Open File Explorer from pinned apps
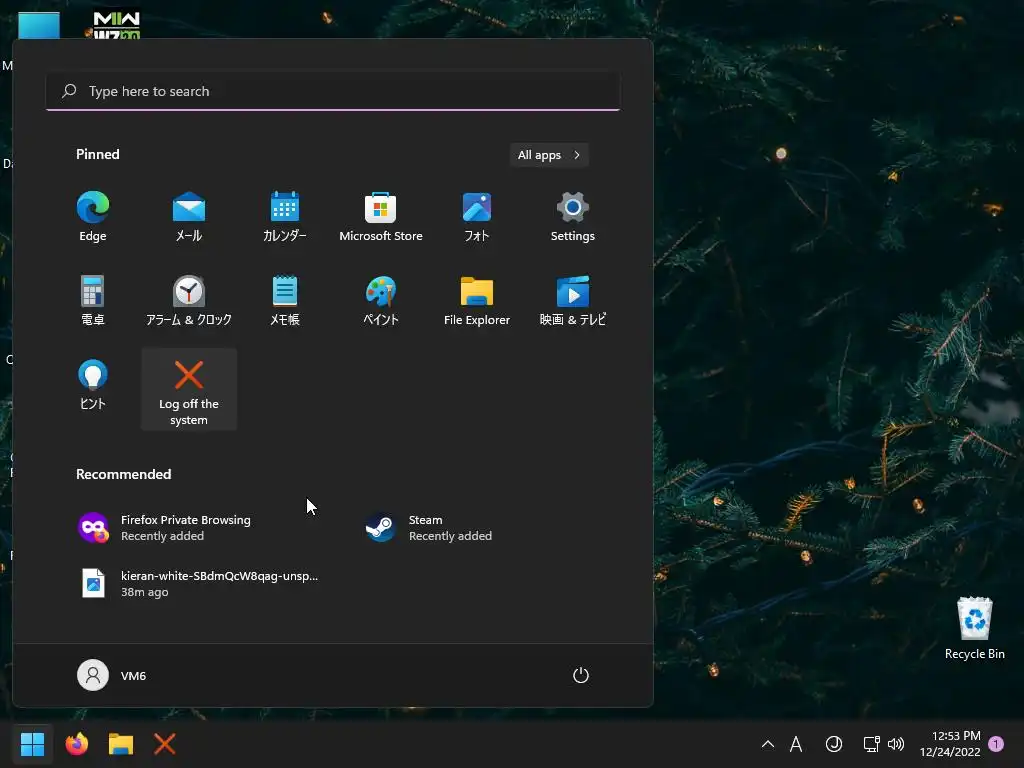This screenshot has height=768, width=1024. pyautogui.click(x=477, y=300)
